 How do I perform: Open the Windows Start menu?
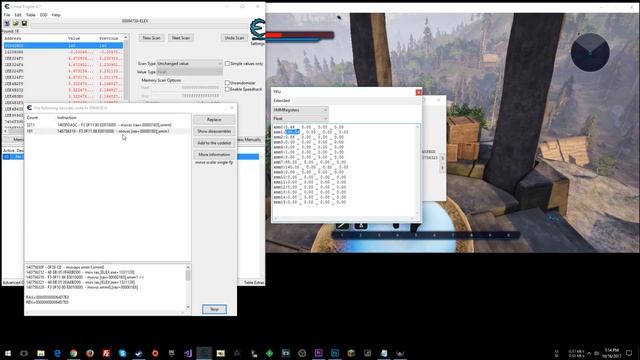point(8,353)
